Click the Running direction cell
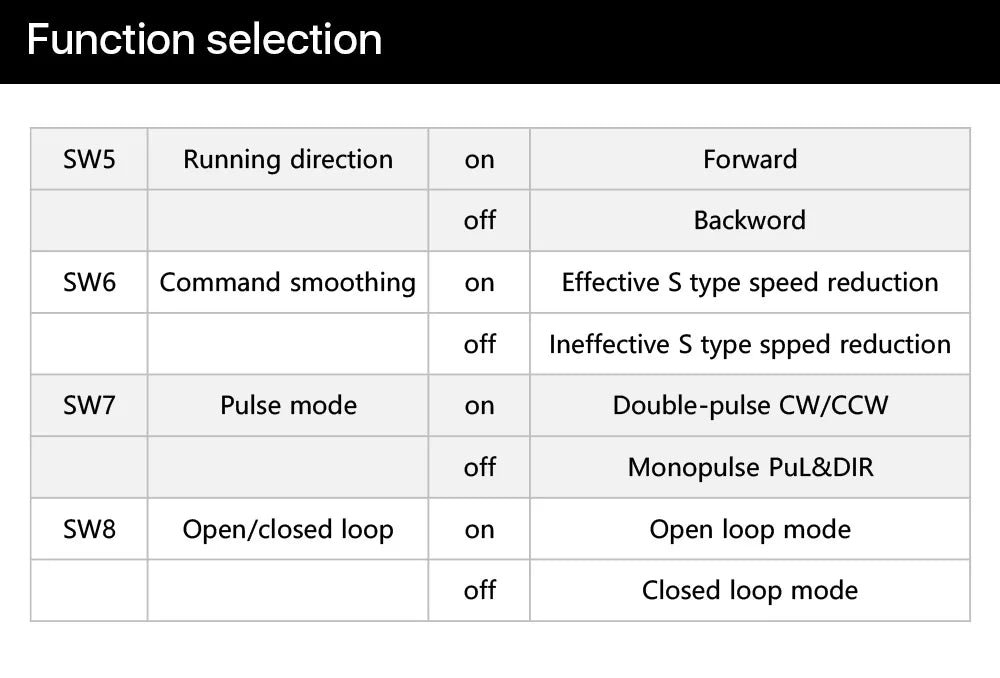This screenshot has height=678, width=1000. (x=288, y=159)
